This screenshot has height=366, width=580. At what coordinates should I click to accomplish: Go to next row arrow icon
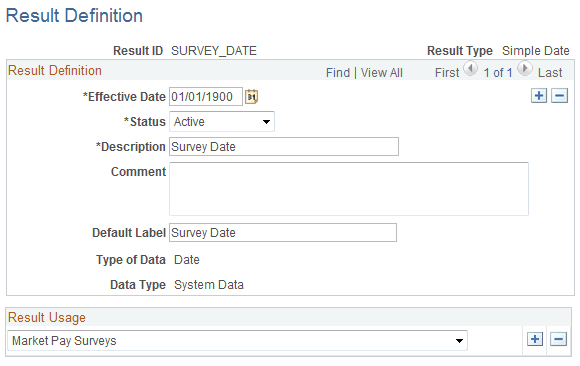pos(524,69)
